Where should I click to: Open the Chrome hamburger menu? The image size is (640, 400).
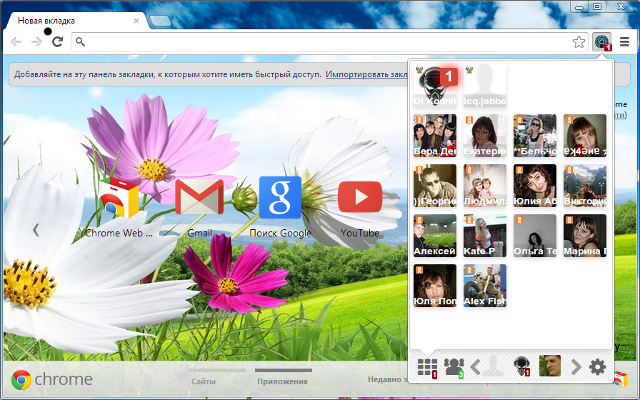point(625,42)
